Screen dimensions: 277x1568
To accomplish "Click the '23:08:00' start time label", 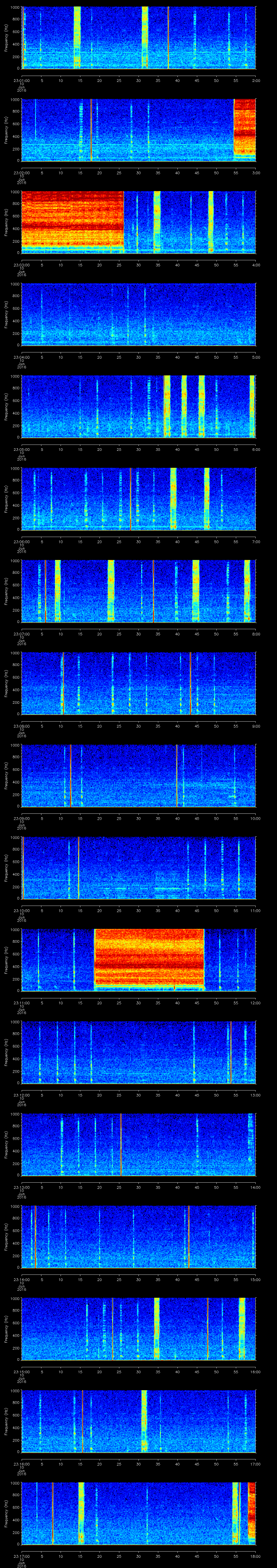I will (x=21, y=726).
